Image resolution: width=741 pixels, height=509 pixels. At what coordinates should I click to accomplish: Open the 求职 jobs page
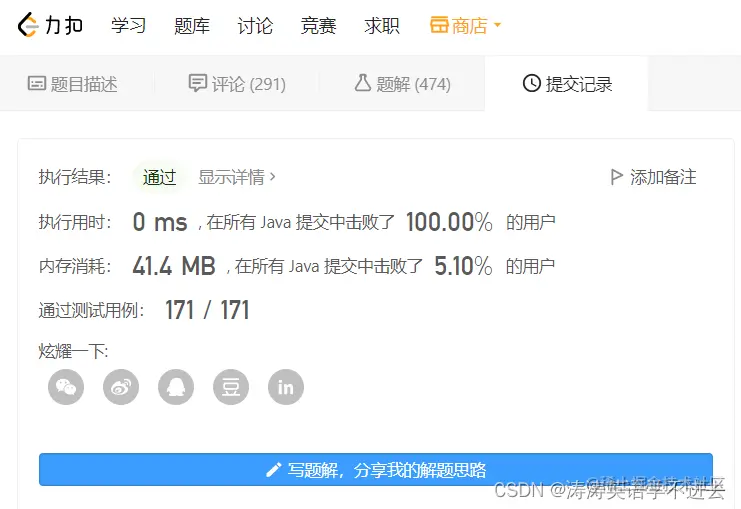(x=381, y=26)
